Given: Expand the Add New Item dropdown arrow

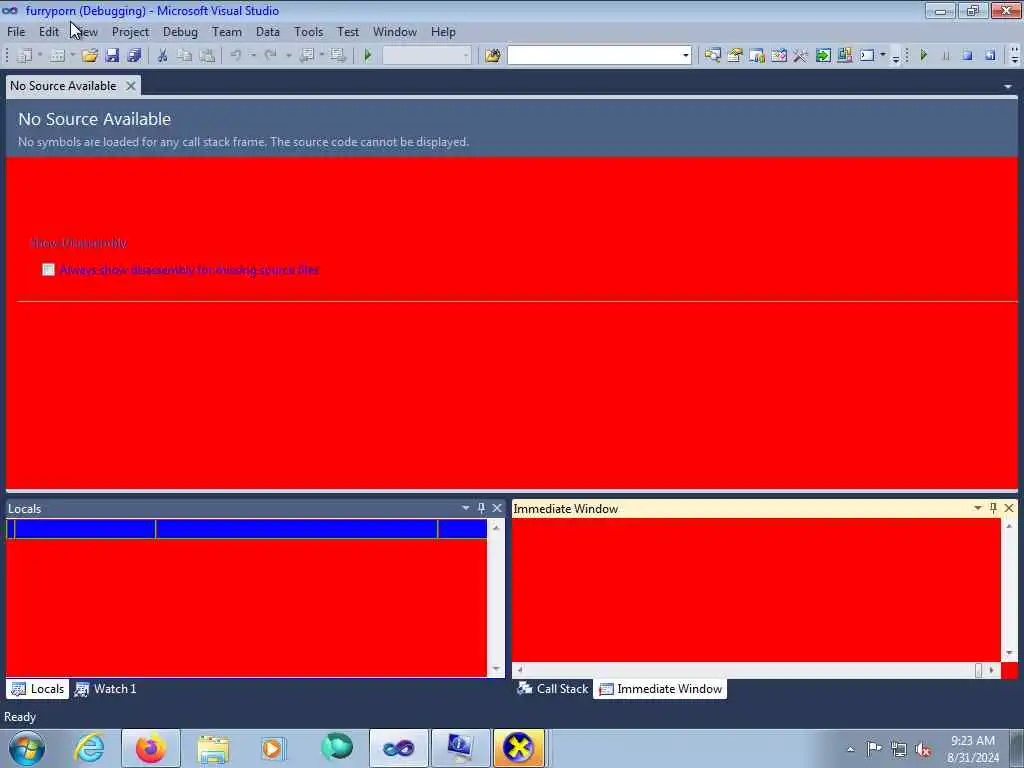Looking at the screenshot, I should (72, 56).
